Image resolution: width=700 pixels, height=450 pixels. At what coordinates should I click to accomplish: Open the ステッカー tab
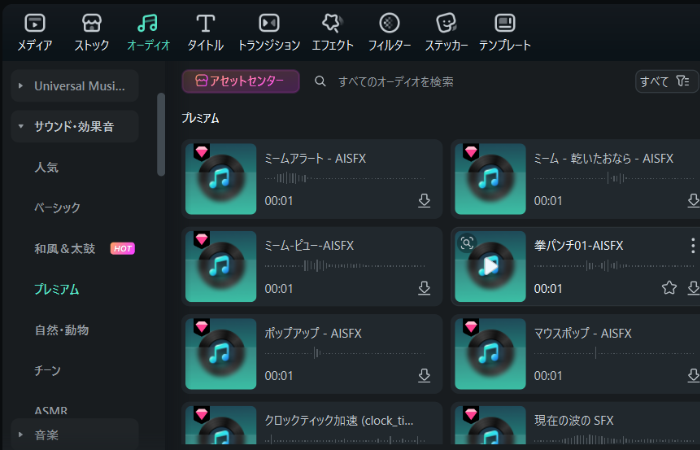coord(446,32)
